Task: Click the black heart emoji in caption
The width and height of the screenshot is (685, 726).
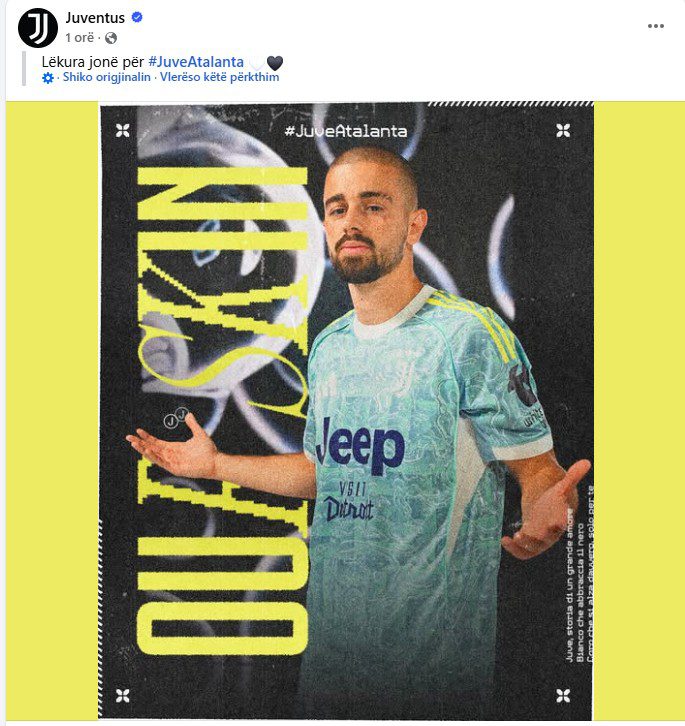Action: click(275, 63)
